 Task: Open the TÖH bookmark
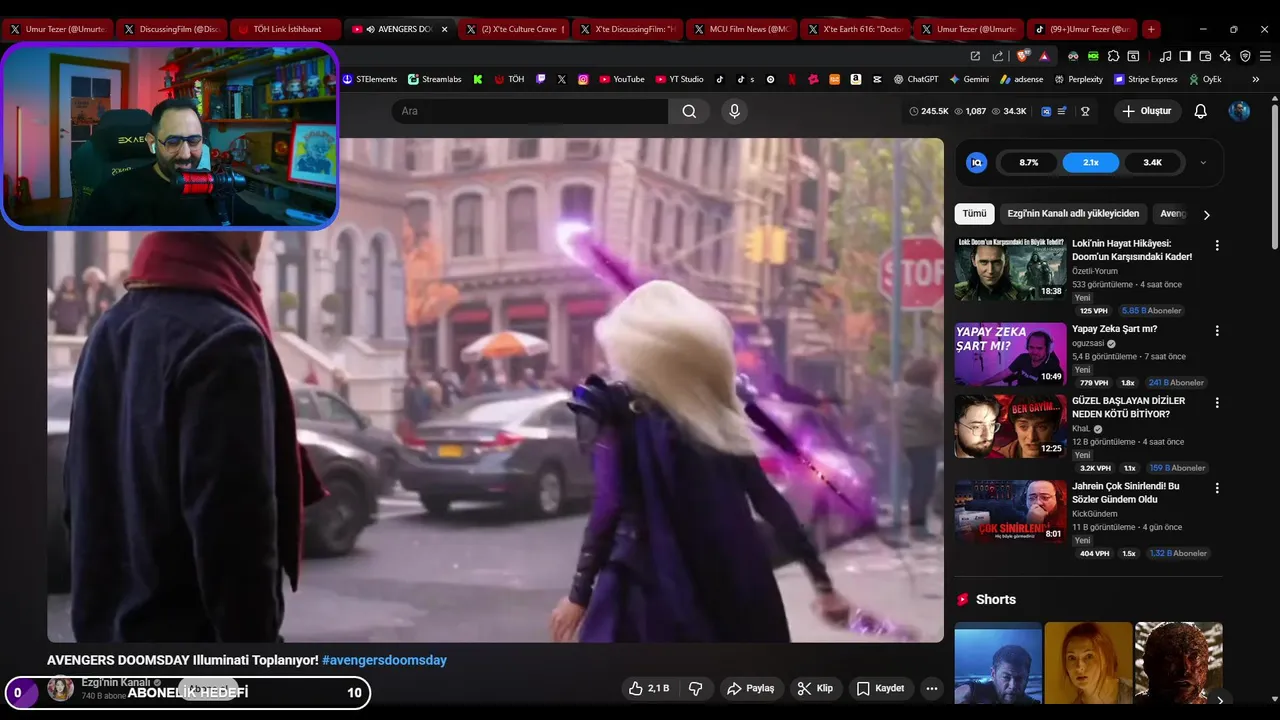[x=509, y=79]
